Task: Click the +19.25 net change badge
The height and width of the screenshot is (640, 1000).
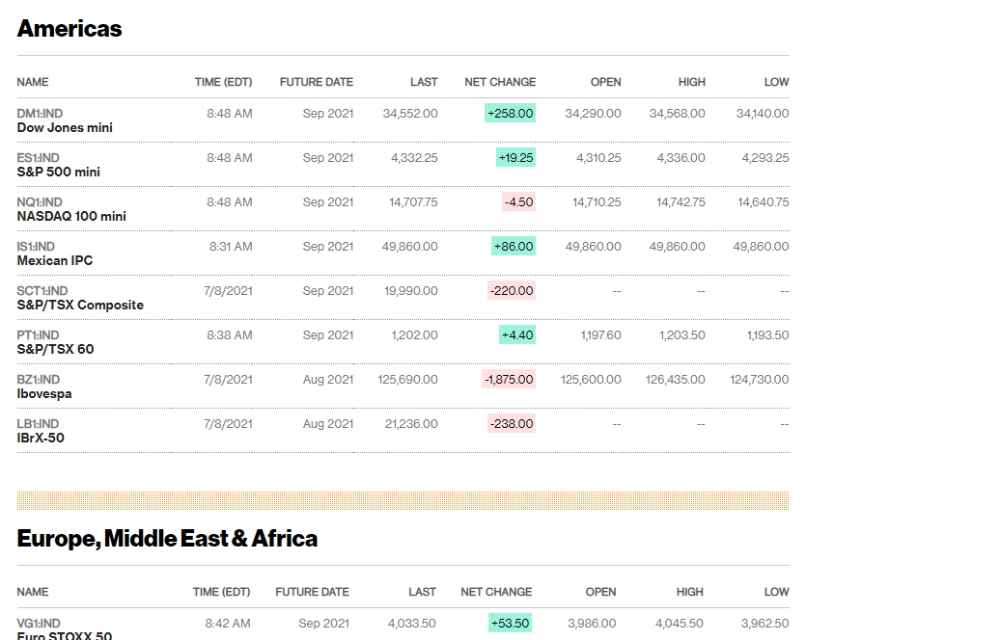Action: click(516, 157)
